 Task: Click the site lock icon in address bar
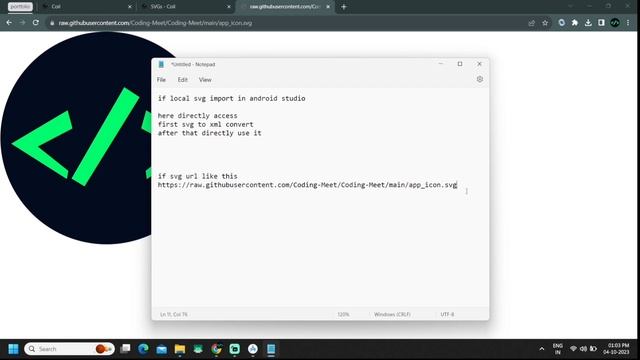(x=52, y=23)
